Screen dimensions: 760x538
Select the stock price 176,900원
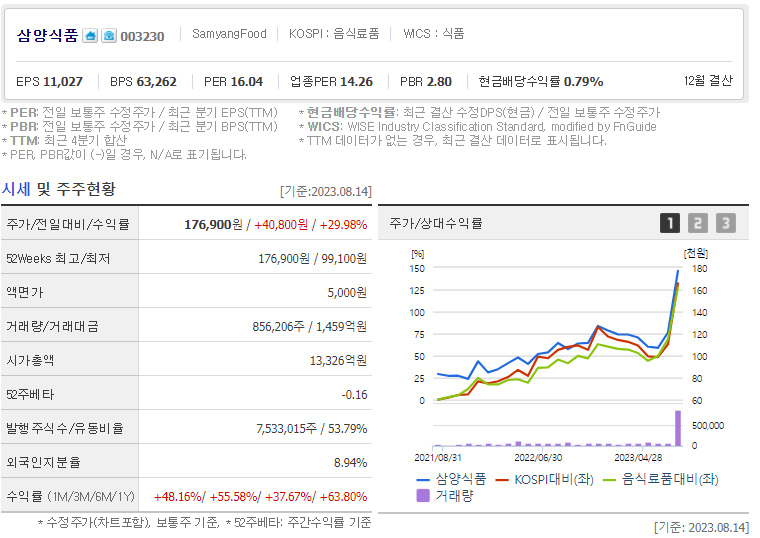[x=213, y=225]
